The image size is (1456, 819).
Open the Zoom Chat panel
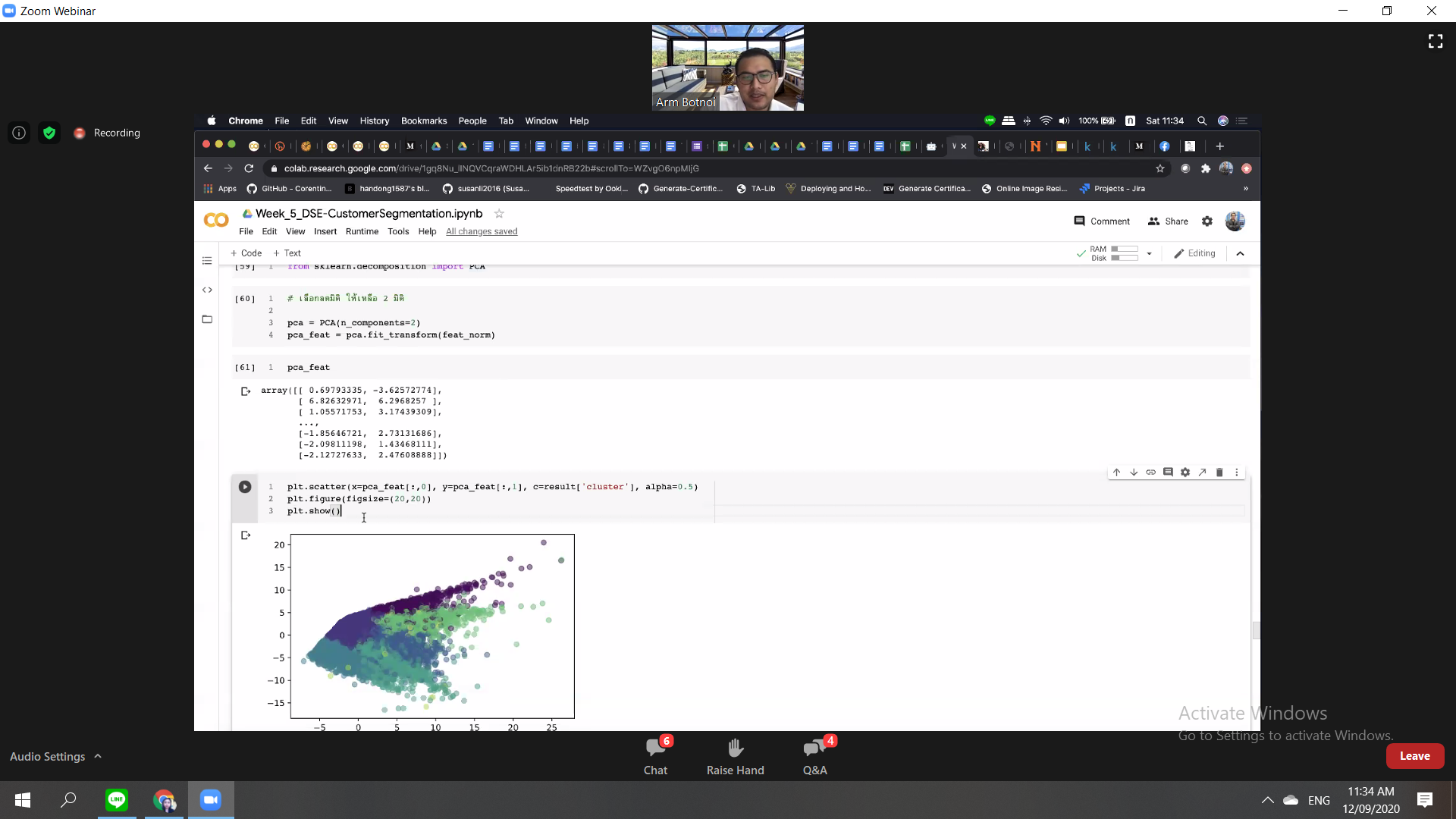click(656, 756)
